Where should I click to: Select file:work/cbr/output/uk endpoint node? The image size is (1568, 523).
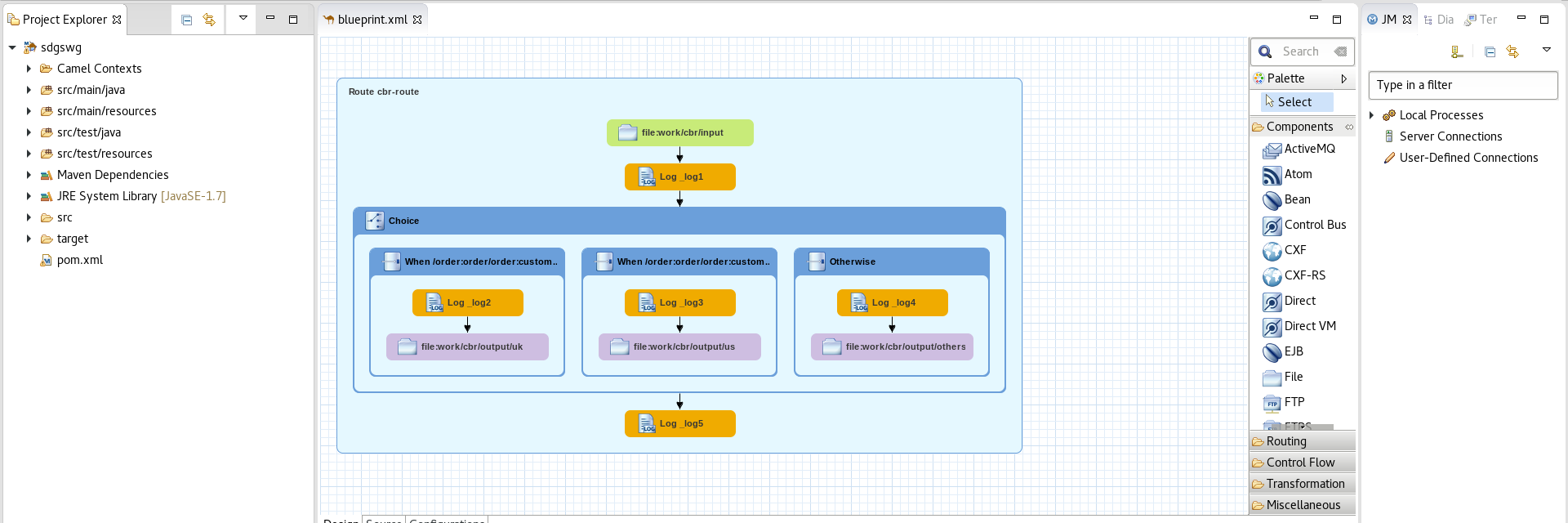click(x=468, y=346)
